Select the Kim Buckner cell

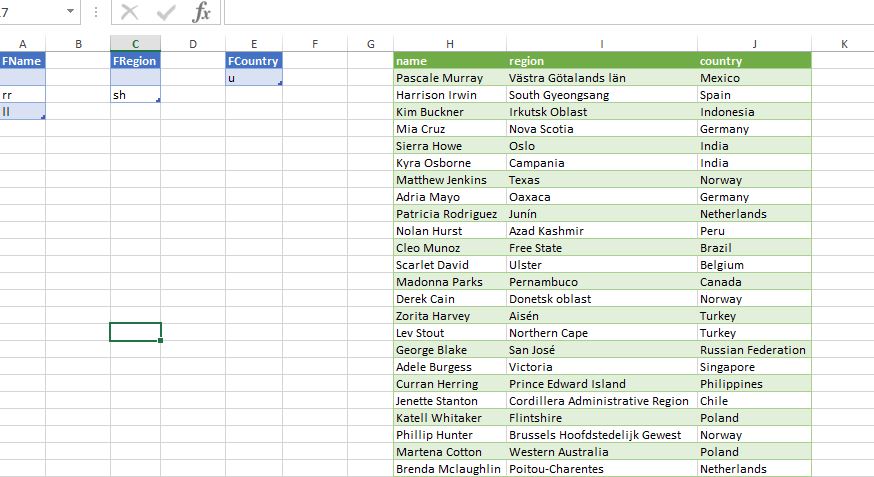tap(450, 112)
